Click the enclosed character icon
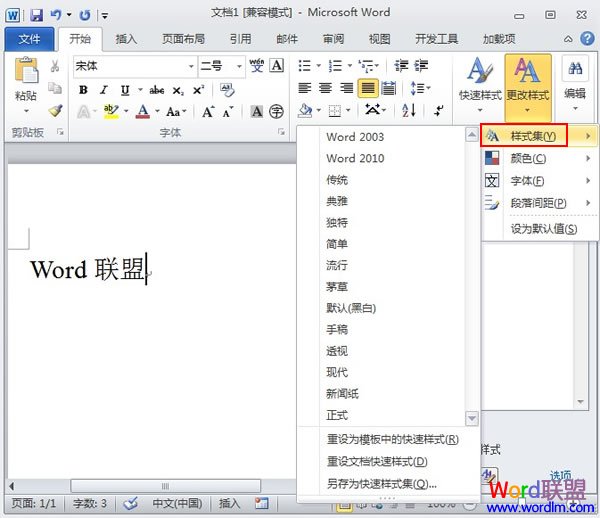The width and height of the screenshot is (600, 518). point(276,112)
